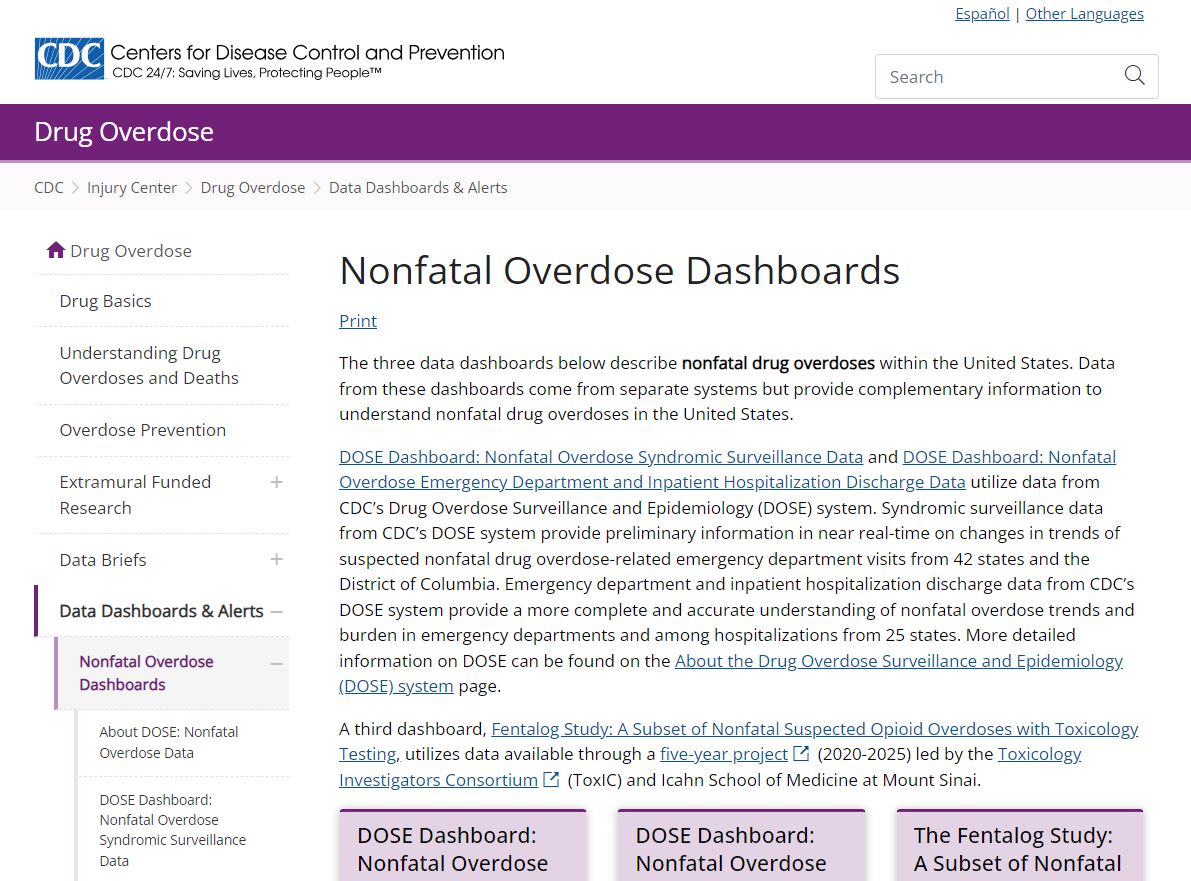Follow the five-year project link
Viewport: 1191px width, 881px height.
724,754
